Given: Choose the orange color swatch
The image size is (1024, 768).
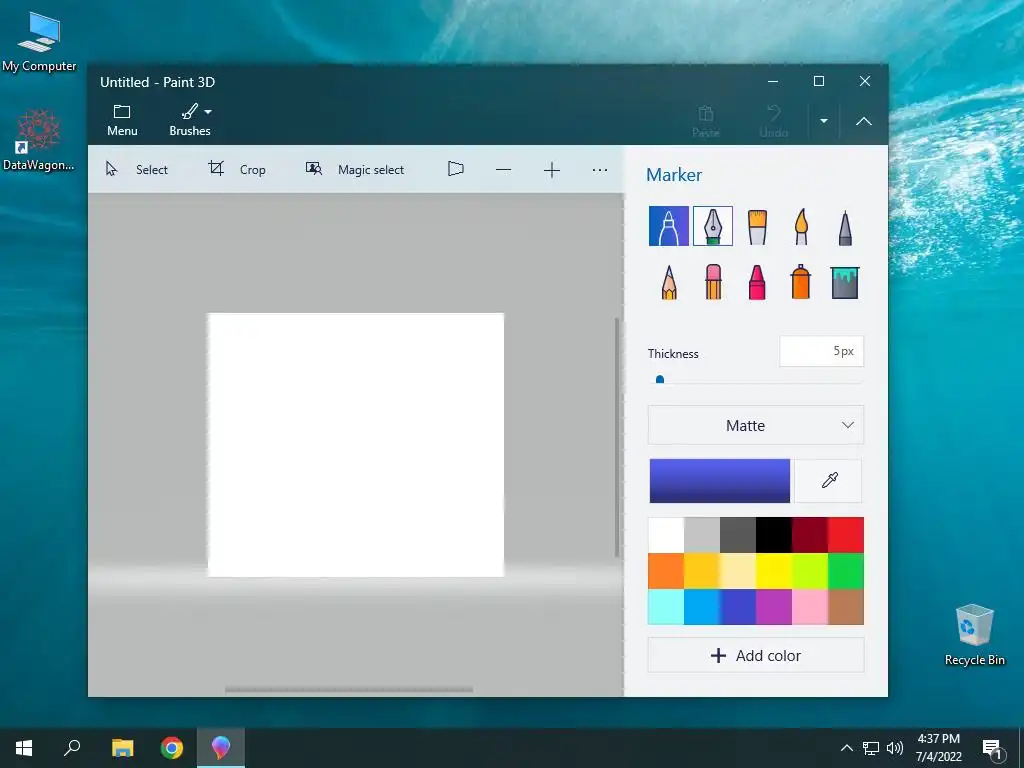Looking at the screenshot, I should [665, 571].
